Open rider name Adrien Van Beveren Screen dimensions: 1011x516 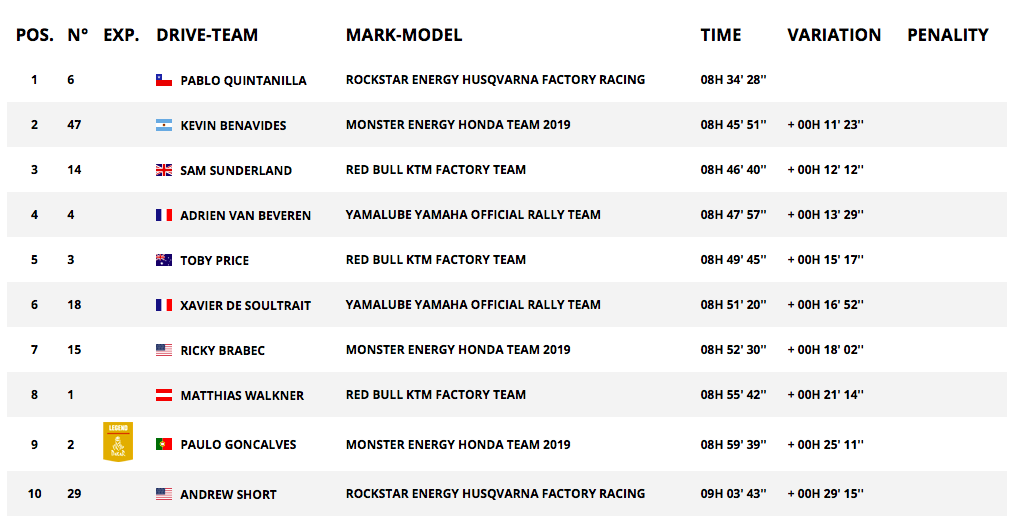point(246,215)
